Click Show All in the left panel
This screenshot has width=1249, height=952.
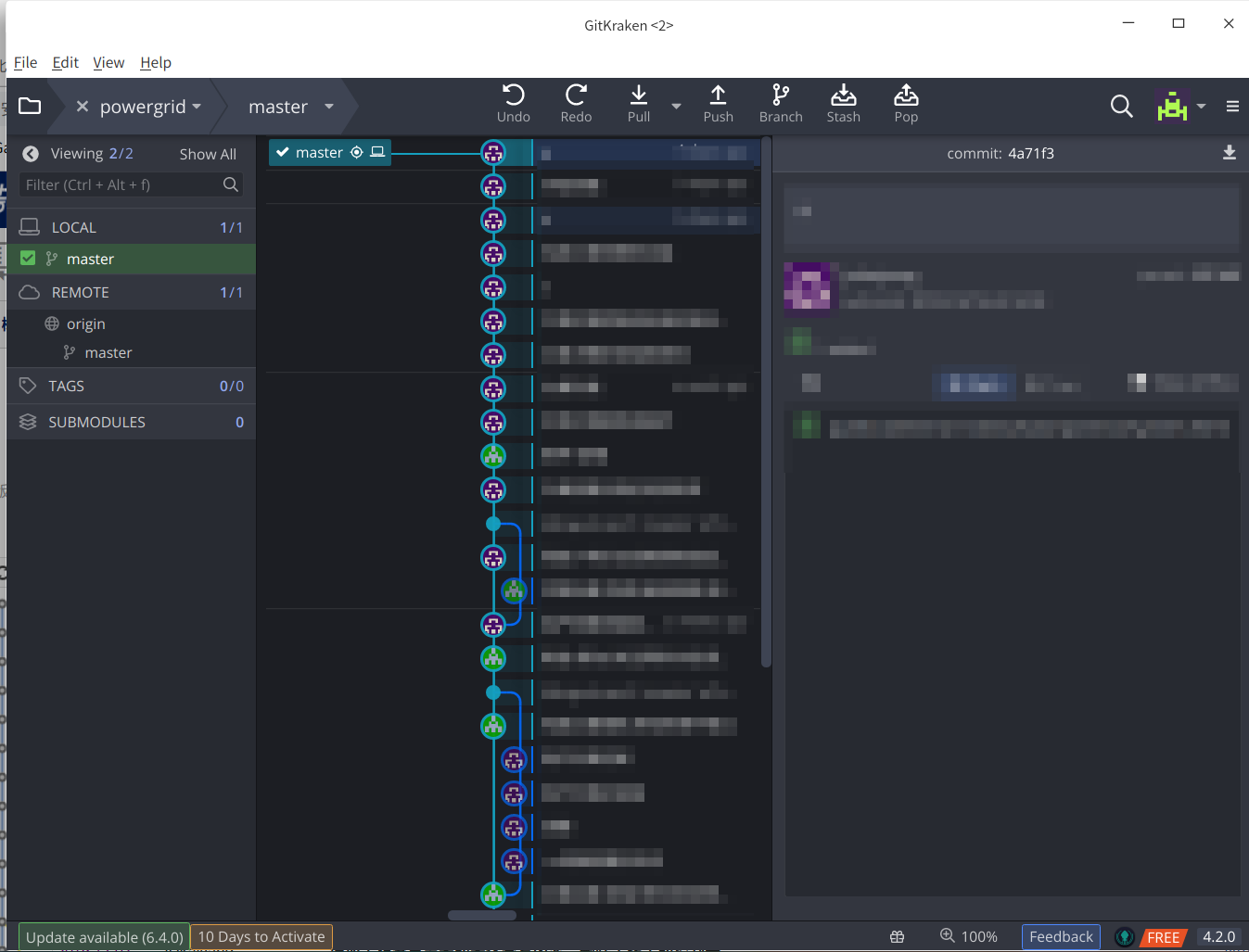coord(208,154)
